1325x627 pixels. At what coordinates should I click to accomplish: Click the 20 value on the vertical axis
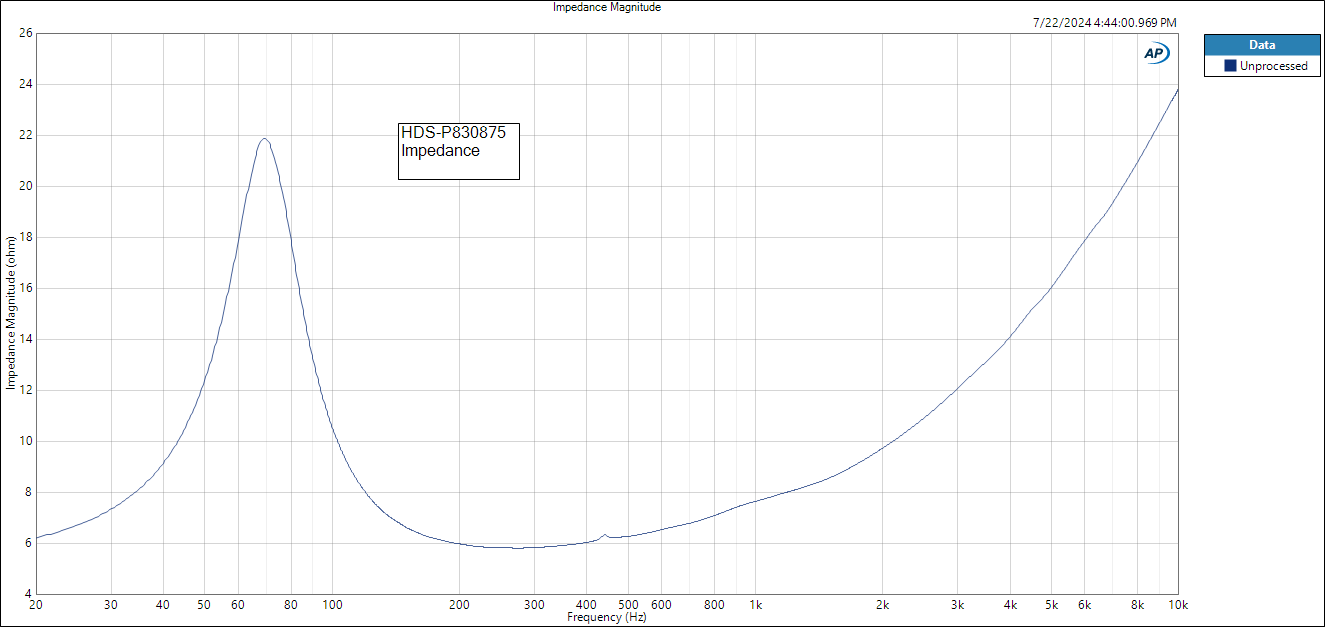[x=26, y=186]
